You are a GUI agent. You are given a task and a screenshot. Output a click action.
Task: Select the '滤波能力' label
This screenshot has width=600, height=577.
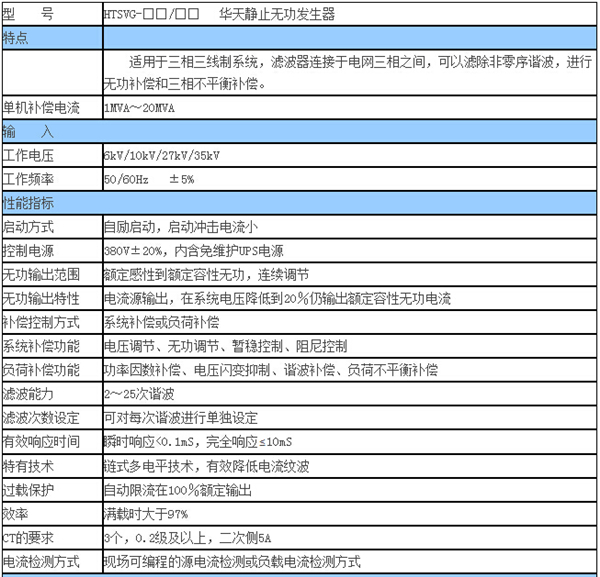pos(28,394)
